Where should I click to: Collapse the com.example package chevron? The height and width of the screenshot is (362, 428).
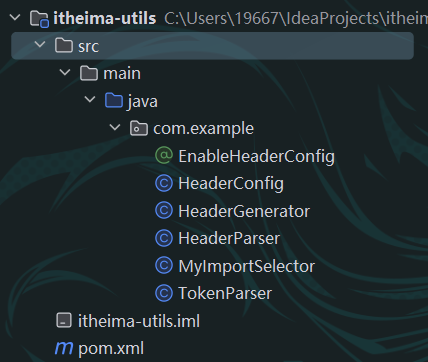point(115,127)
